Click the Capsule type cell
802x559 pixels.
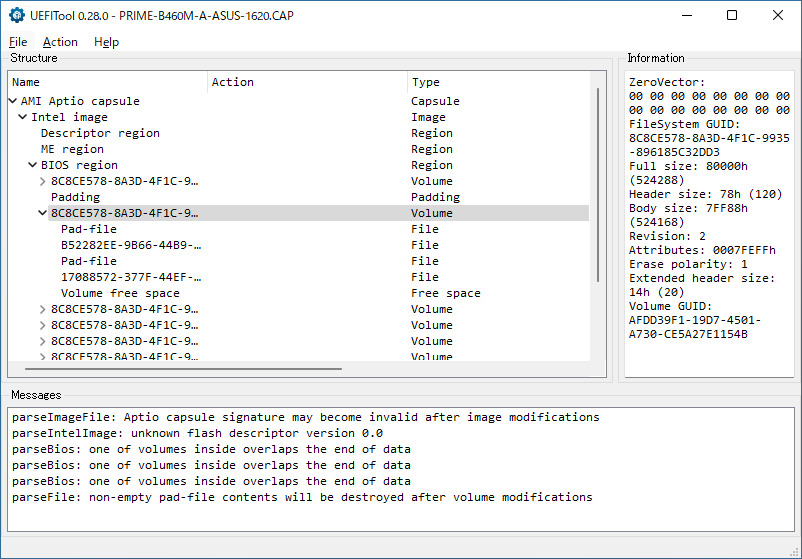click(x=435, y=101)
